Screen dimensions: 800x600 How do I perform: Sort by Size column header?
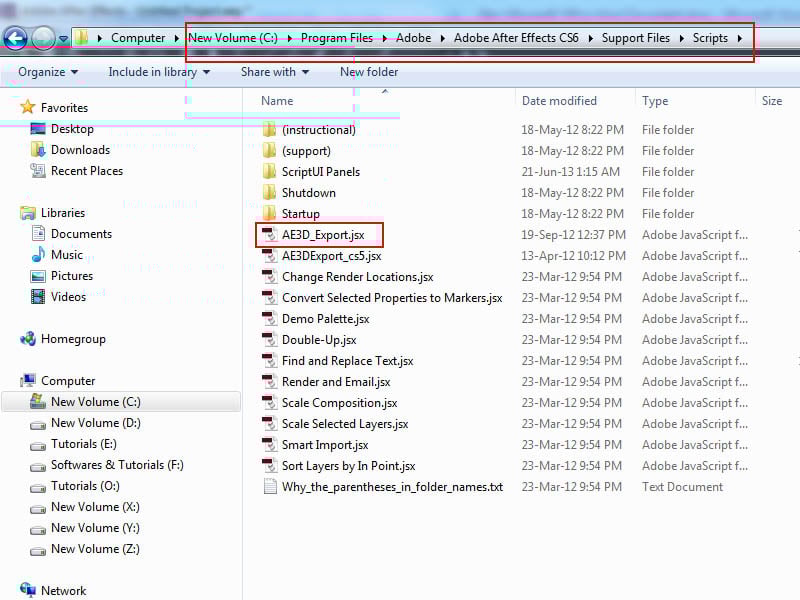click(x=772, y=101)
